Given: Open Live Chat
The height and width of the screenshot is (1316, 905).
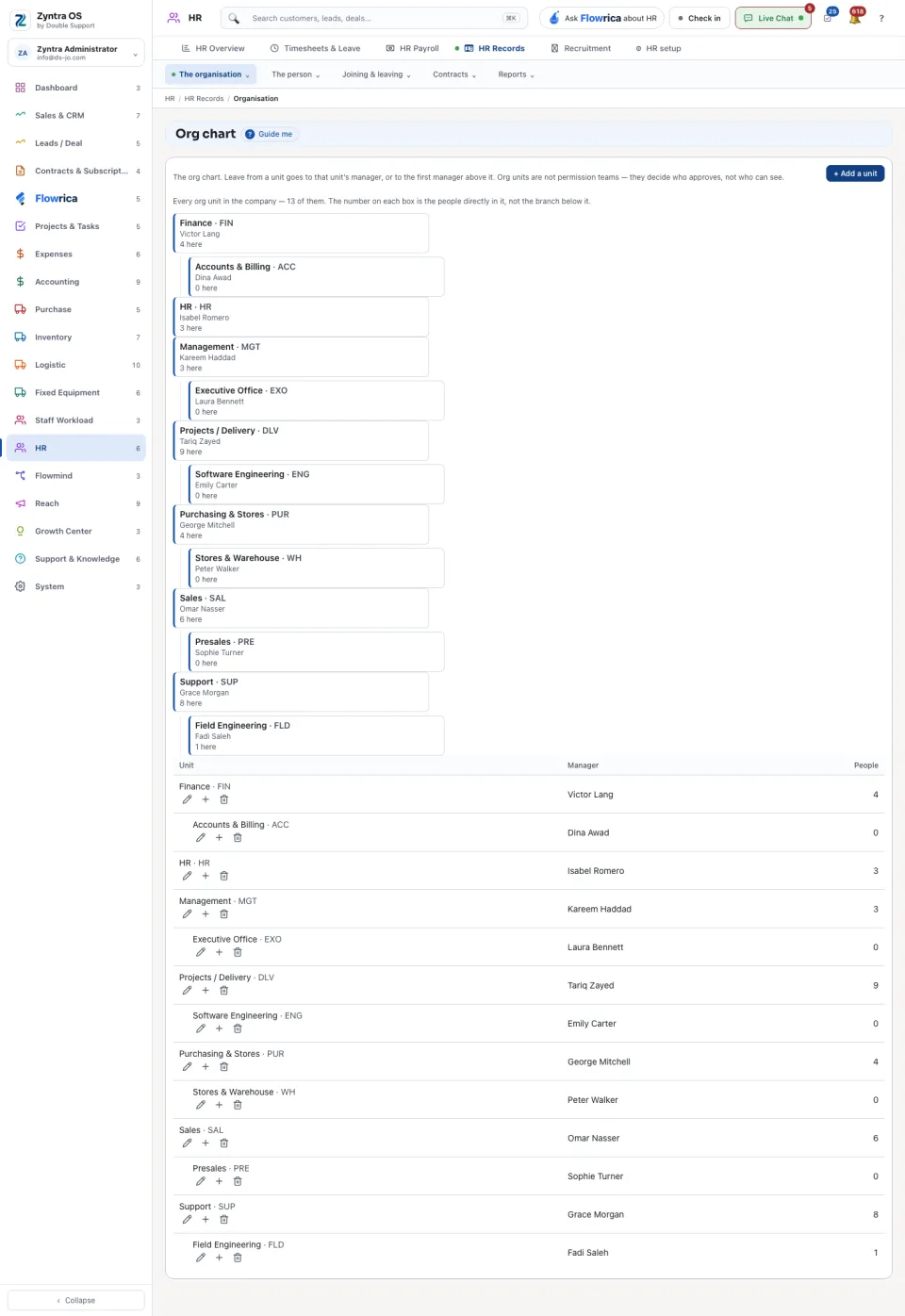Looking at the screenshot, I should coord(773,18).
